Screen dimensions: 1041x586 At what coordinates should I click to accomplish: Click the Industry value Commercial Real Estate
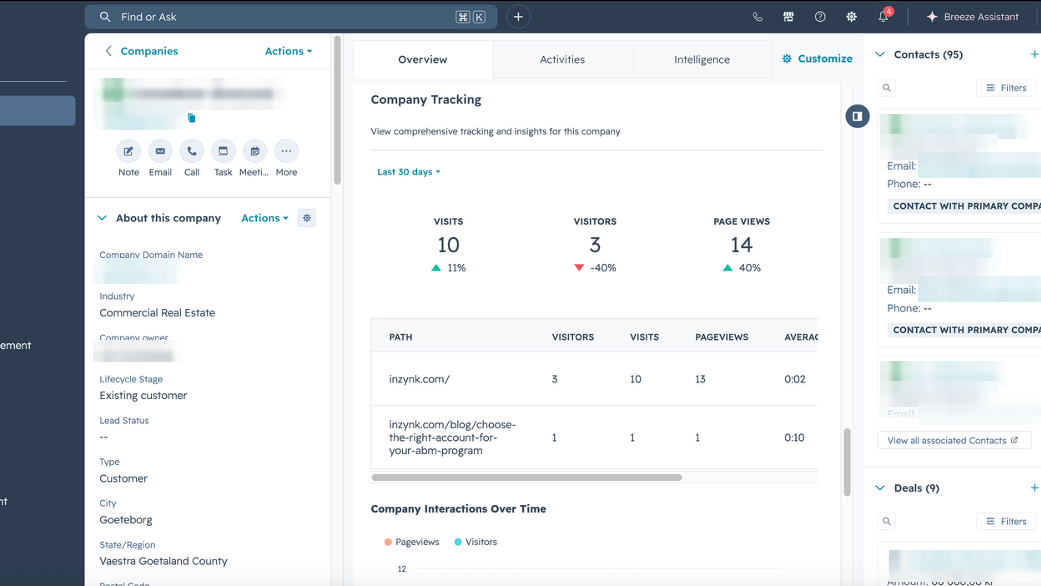(157, 313)
